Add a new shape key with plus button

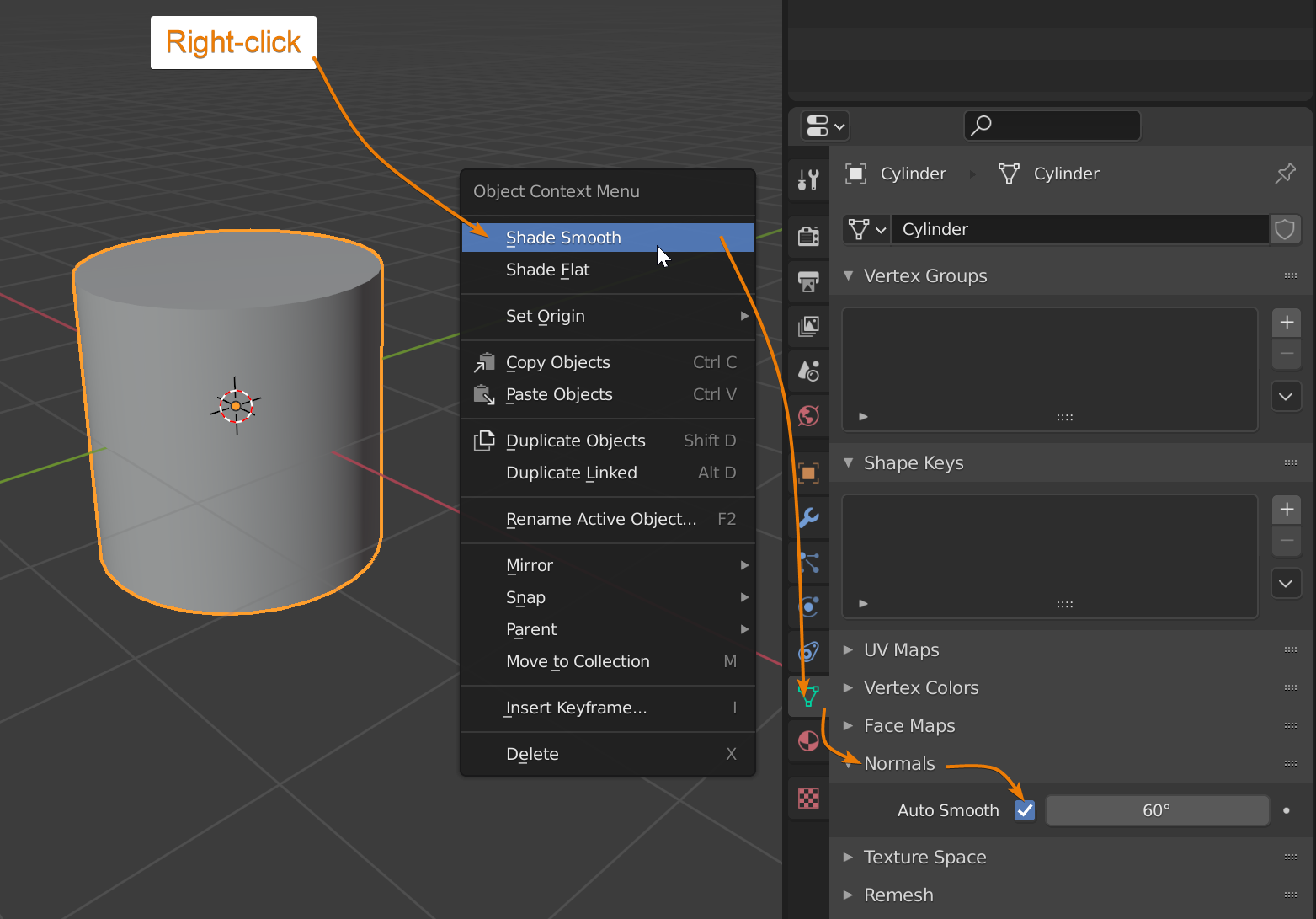point(1287,510)
